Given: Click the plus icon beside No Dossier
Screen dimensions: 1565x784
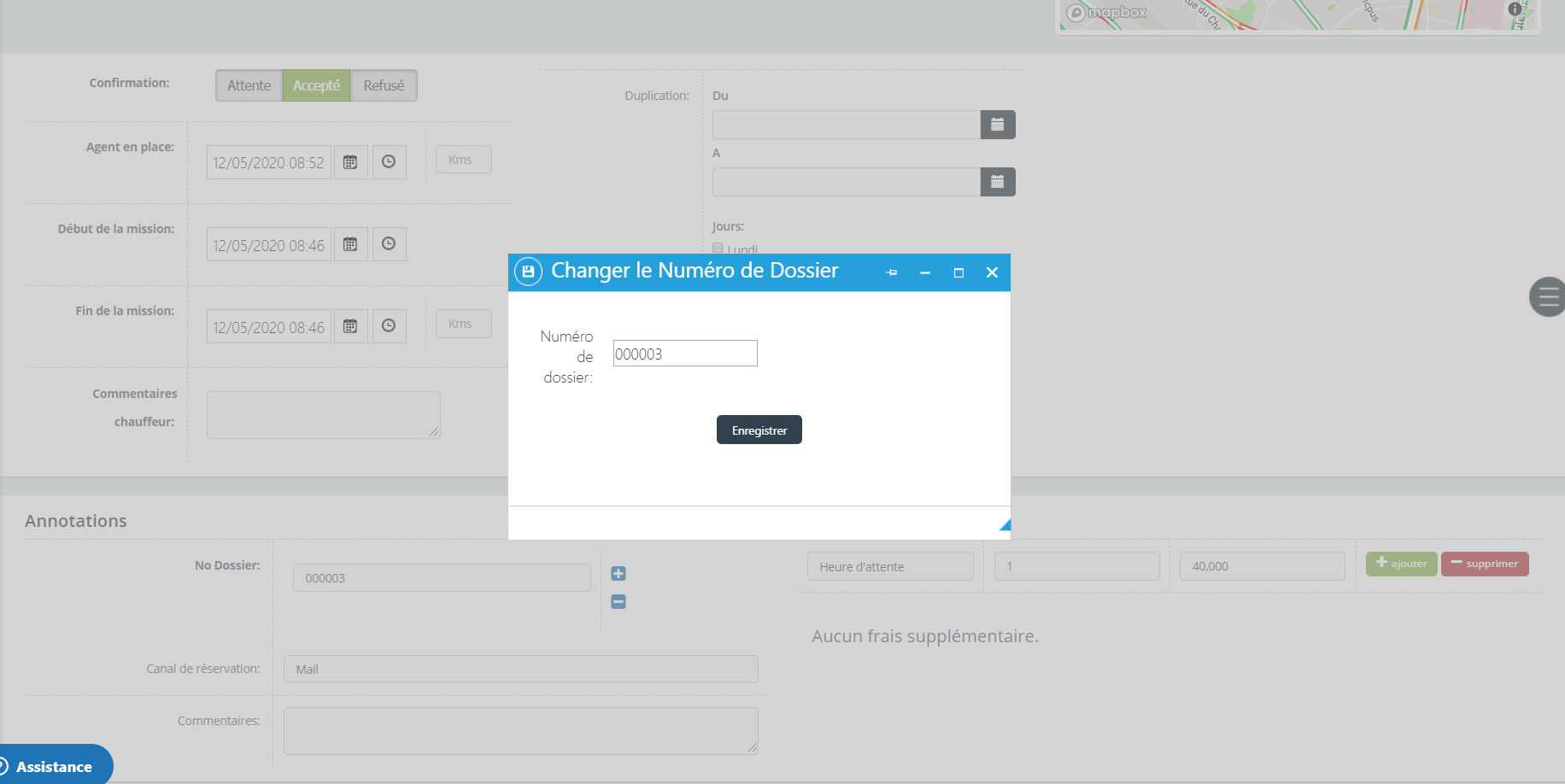Looking at the screenshot, I should (x=618, y=574).
